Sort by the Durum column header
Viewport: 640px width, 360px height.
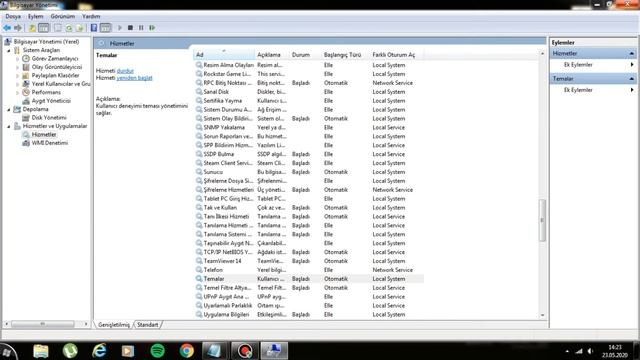pyautogui.click(x=305, y=55)
